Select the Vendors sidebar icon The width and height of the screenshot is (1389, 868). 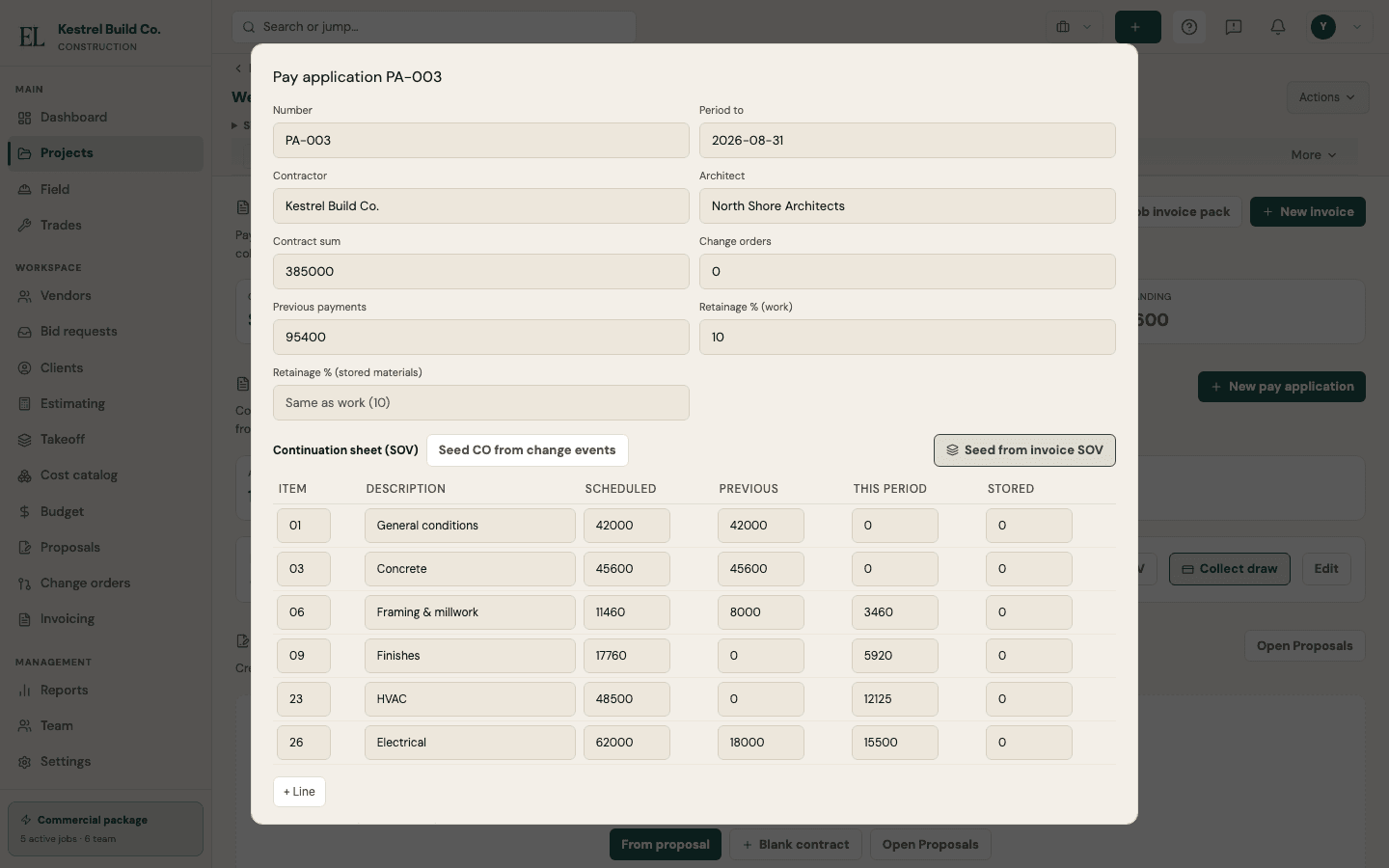coord(24,296)
